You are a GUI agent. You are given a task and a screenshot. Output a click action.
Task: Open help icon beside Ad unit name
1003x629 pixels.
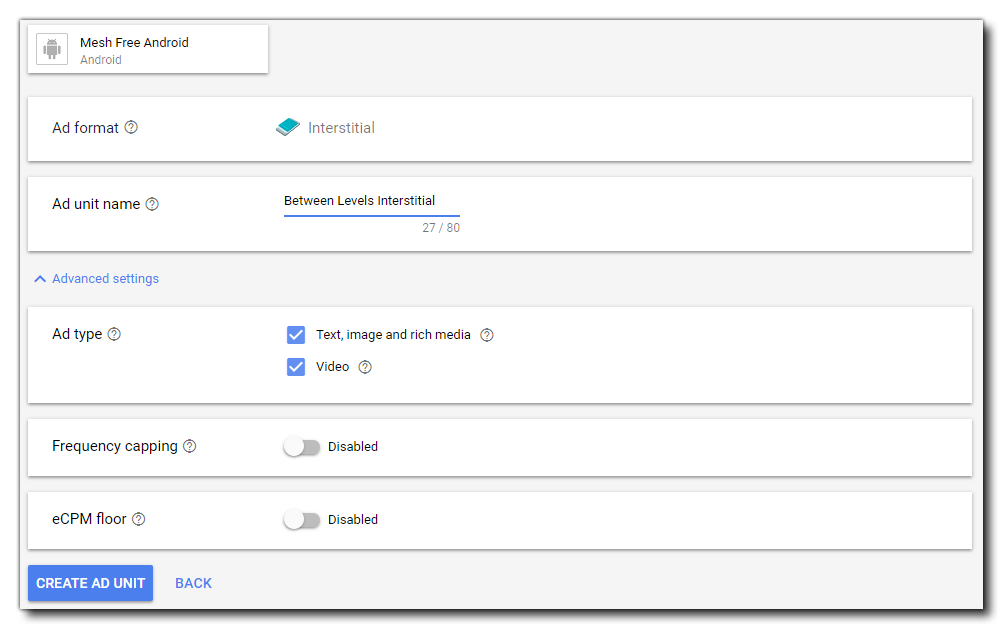tap(152, 204)
